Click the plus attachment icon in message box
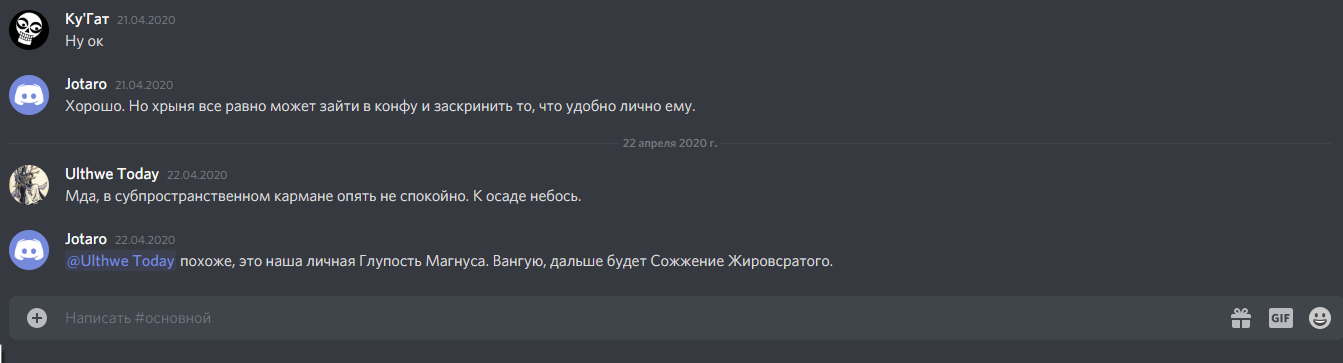This screenshot has height=363, width=1343. [37, 318]
